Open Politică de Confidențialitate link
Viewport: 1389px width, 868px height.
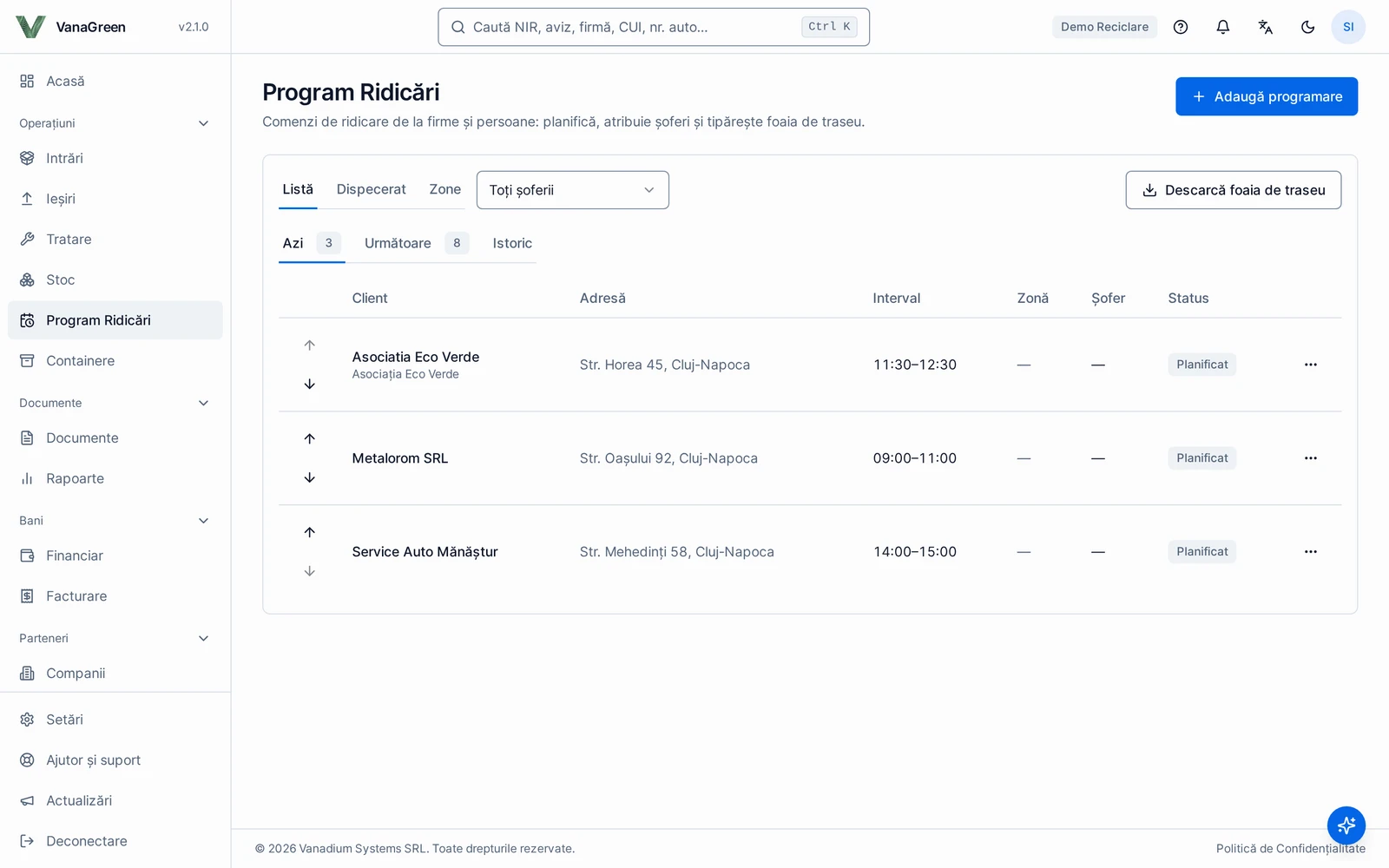coord(1291,849)
